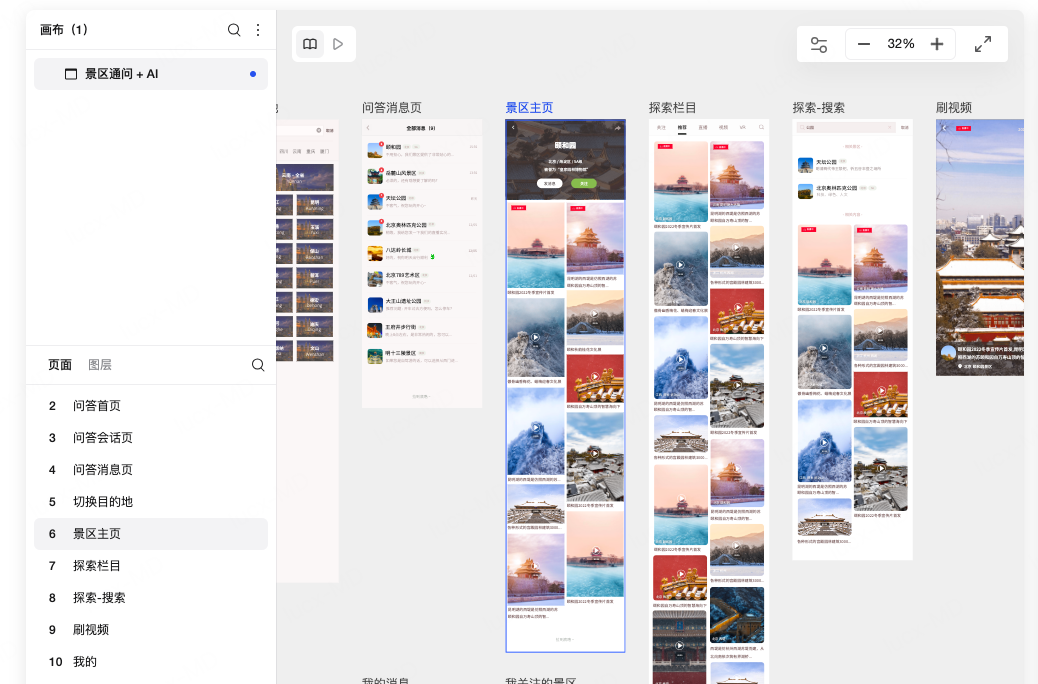
Task: Click 北京奥林匹克公园 row in 问答消息页
Action: (x=422, y=228)
